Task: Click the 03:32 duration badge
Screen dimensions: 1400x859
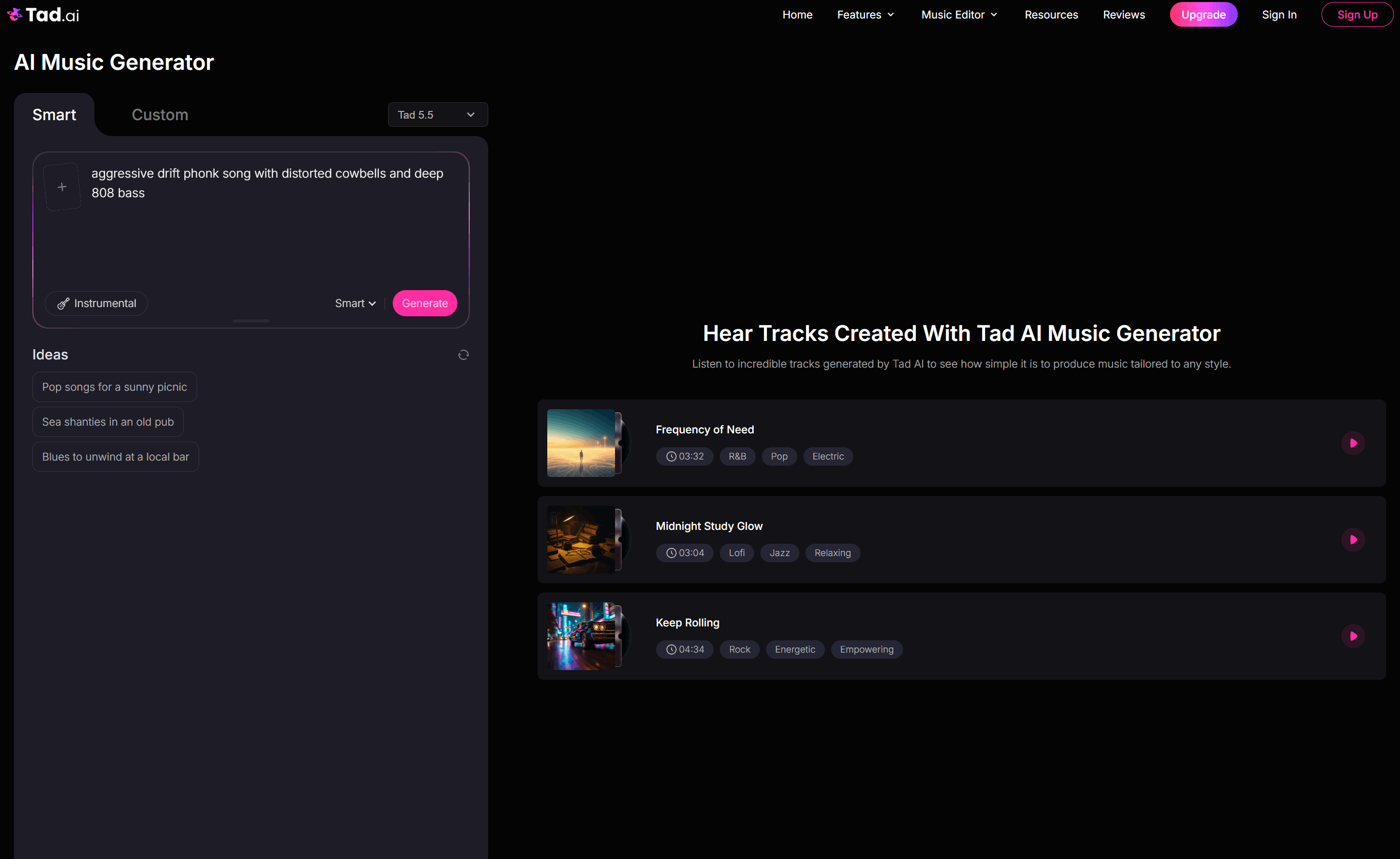Action: coord(685,457)
